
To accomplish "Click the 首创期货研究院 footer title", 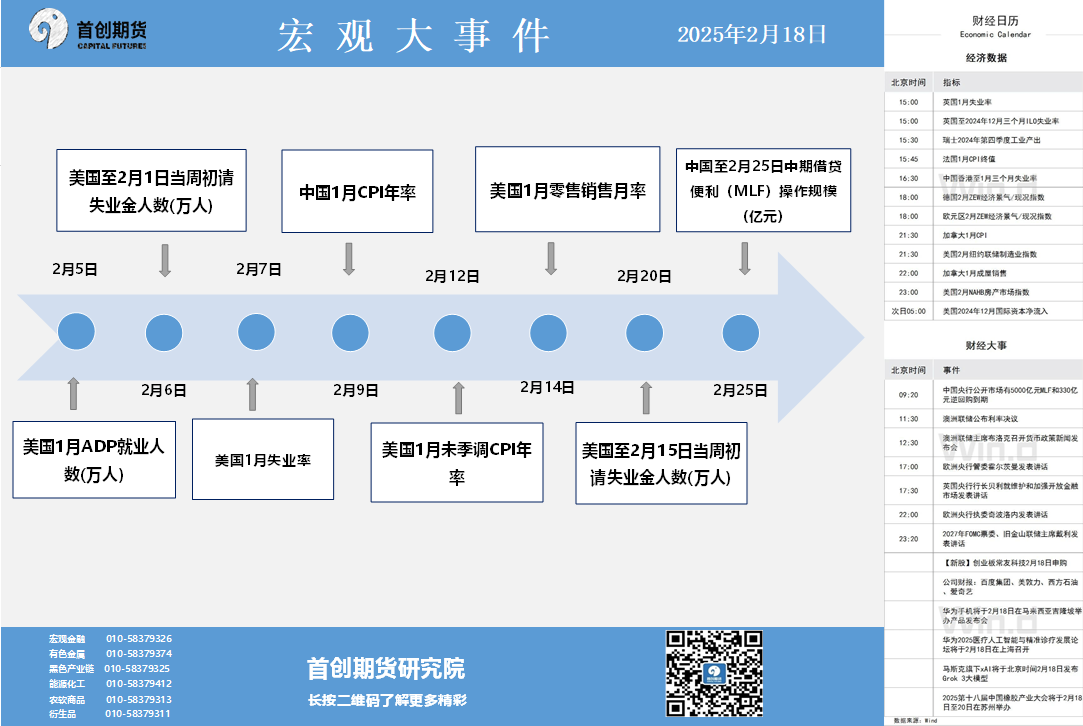I will pyautogui.click(x=385, y=668).
